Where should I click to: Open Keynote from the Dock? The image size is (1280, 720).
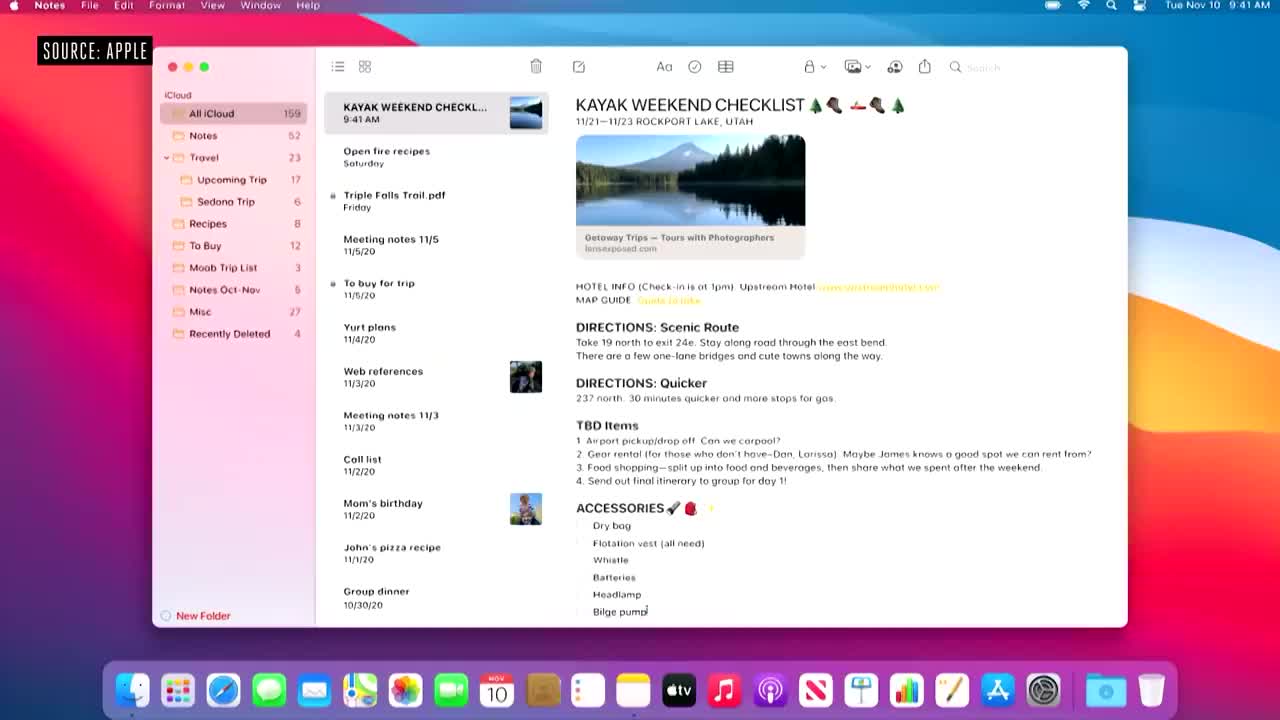click(x=861, y=690)
